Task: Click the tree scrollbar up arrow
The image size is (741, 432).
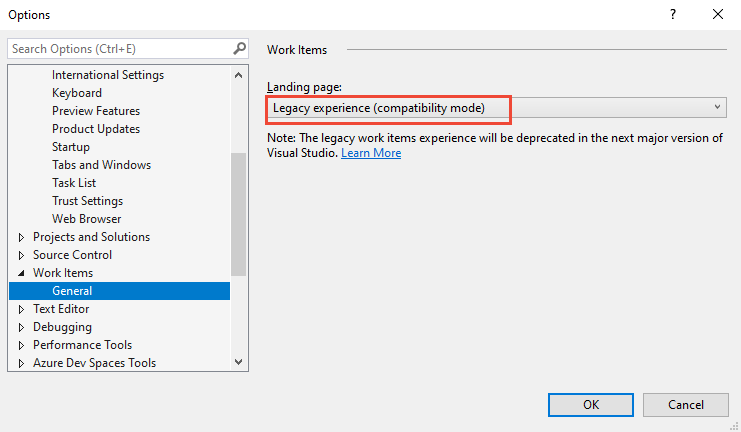Action: tap(239, 75)
